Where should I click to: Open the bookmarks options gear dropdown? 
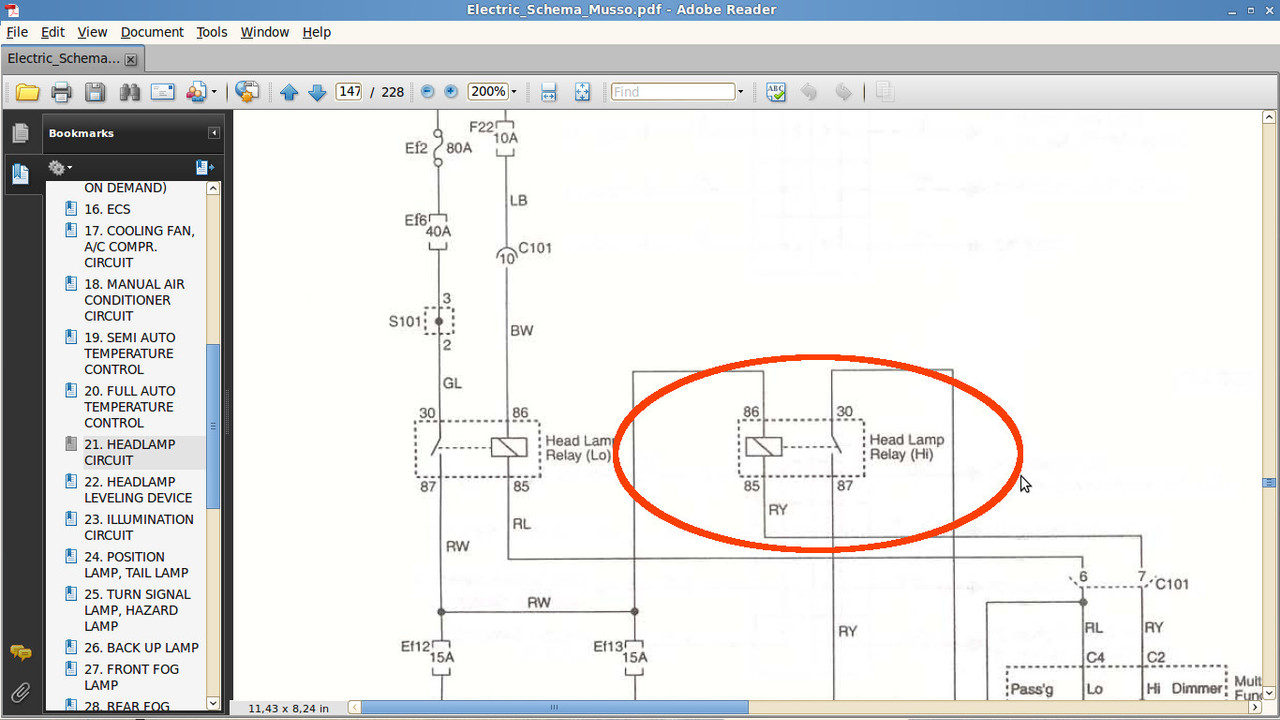pos(60,168)
